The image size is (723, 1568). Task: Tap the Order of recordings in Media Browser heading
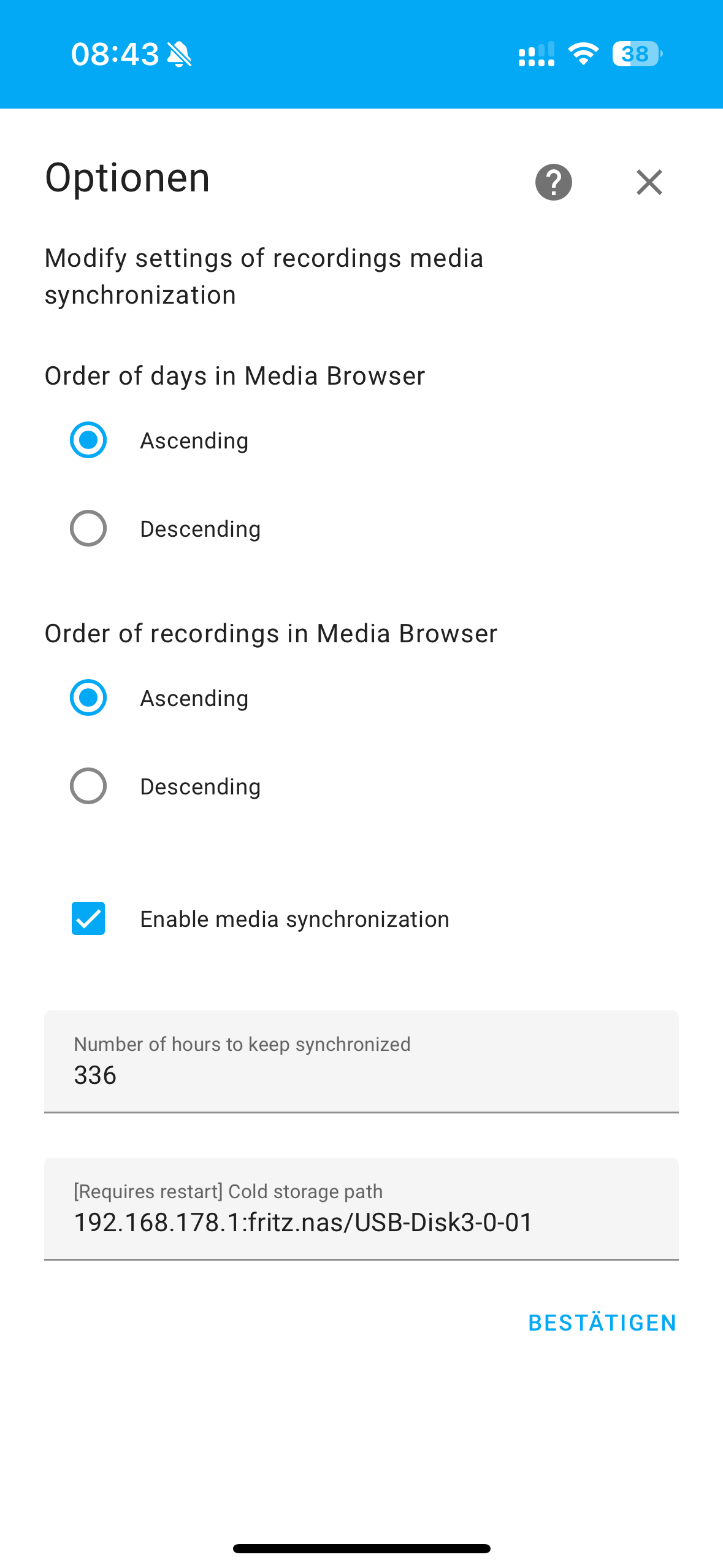271,634
